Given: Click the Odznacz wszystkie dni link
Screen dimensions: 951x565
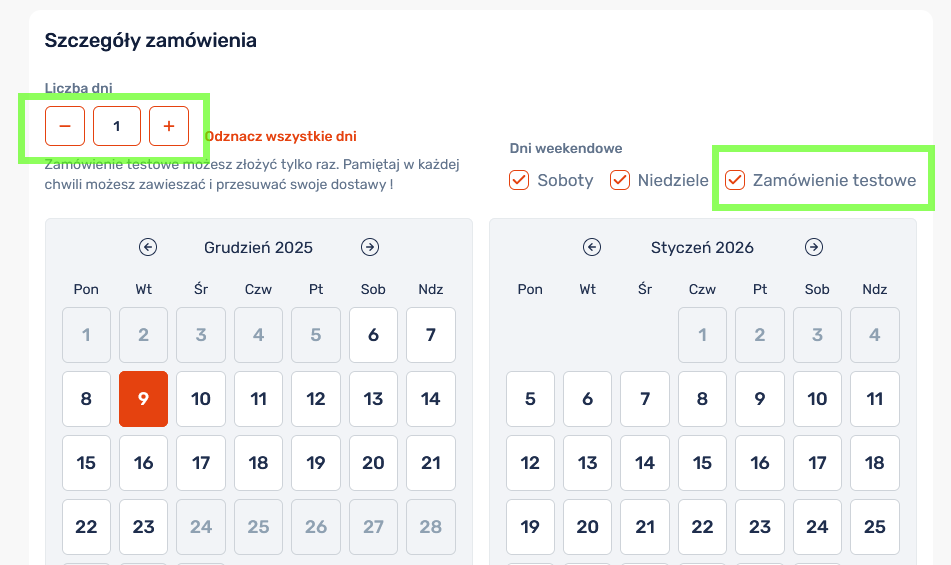Looking at the screenshot, I should click(280, 136).
